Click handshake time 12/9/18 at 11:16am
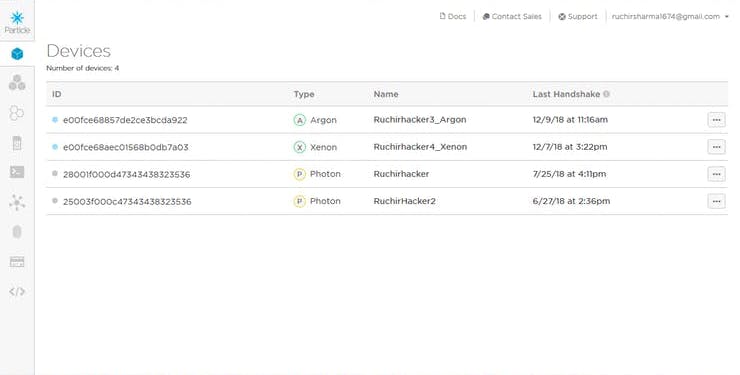The image size is (740, 375). click(570, 120)
